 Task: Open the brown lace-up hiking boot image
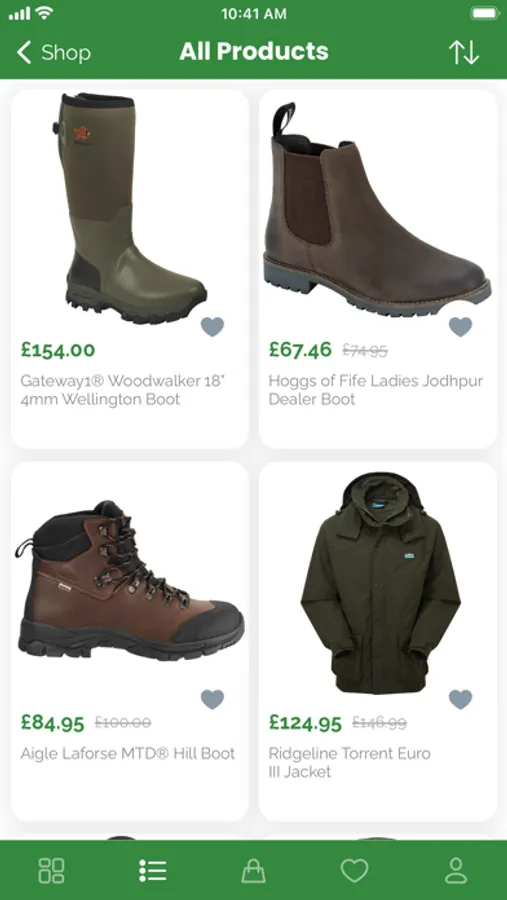[129, 580]
